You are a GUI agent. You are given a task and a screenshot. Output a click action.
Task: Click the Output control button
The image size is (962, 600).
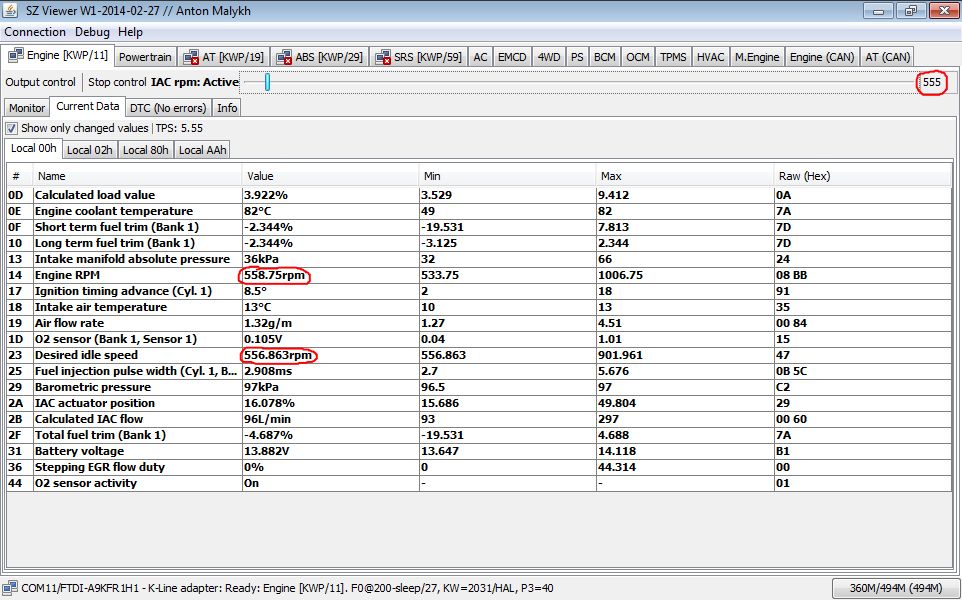tap(40, 82)
